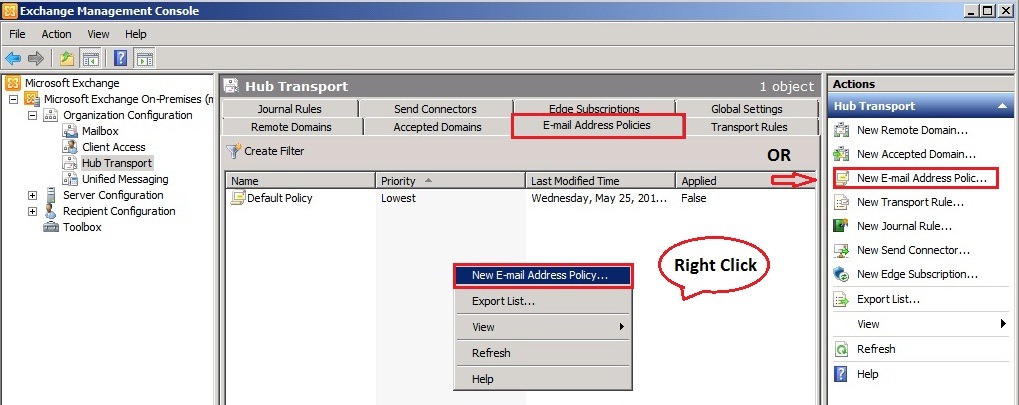Screen dimensions: 1019x405
Task: Click New Send Connector action link
Action: tap(913, 250)
